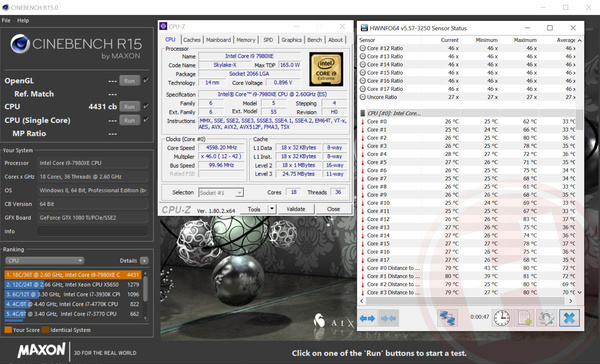
Task: Close sensors with blue X icon
Action: click(x=569, y=318)
